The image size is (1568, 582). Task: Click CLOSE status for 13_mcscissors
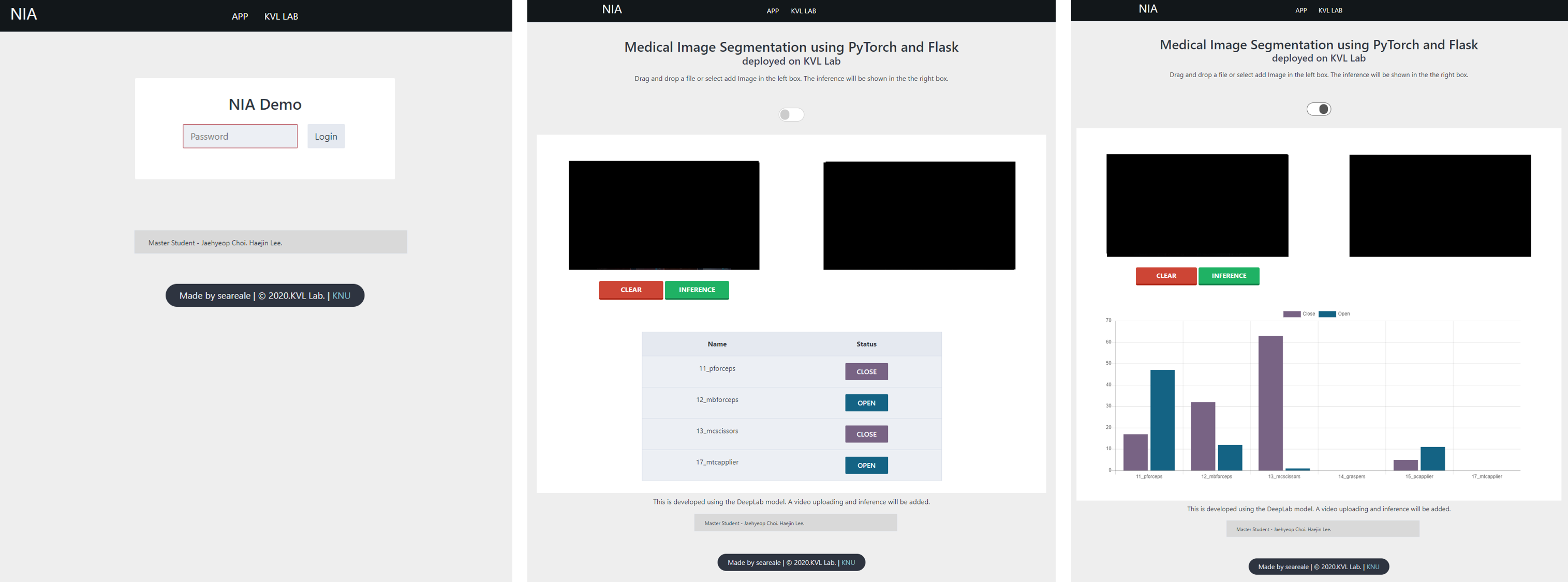pos(866,434)
